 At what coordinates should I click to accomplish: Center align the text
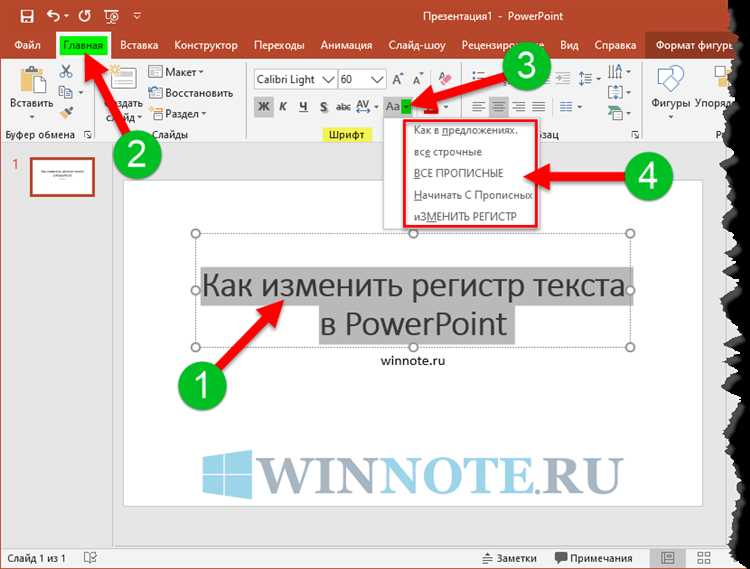click(x=498, y=106)
